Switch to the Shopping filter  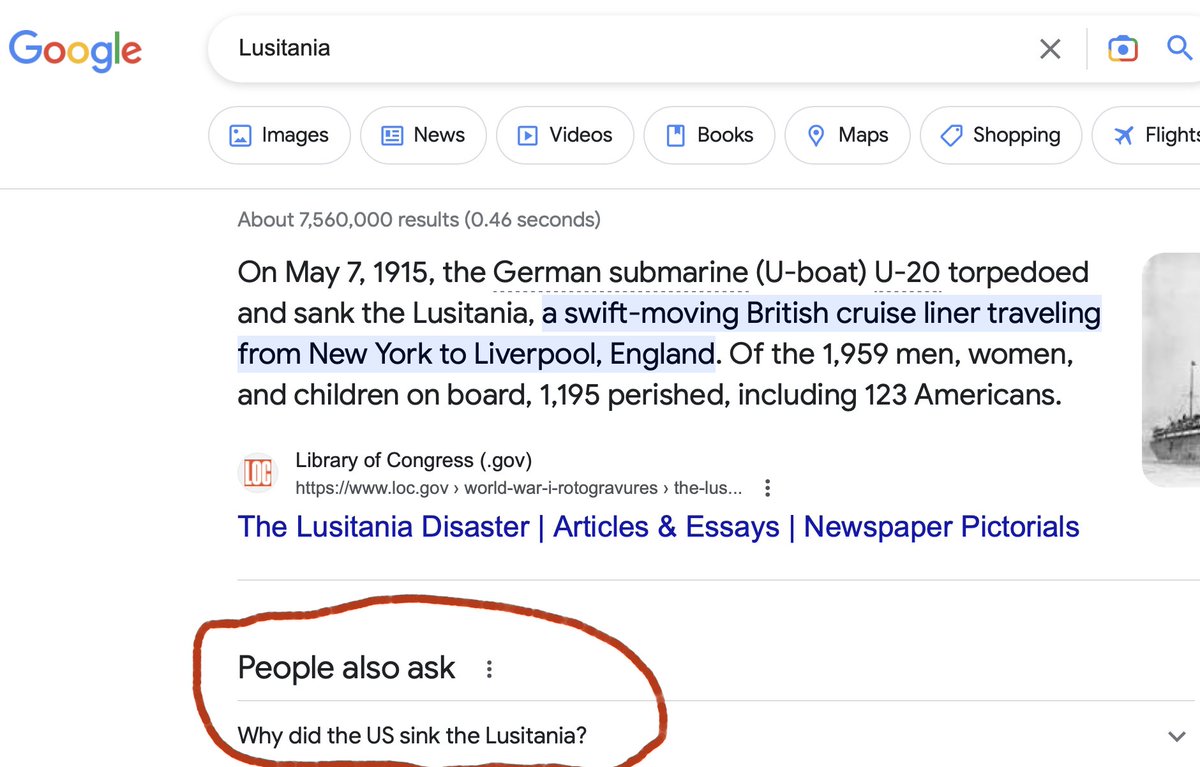(1001, 135)
